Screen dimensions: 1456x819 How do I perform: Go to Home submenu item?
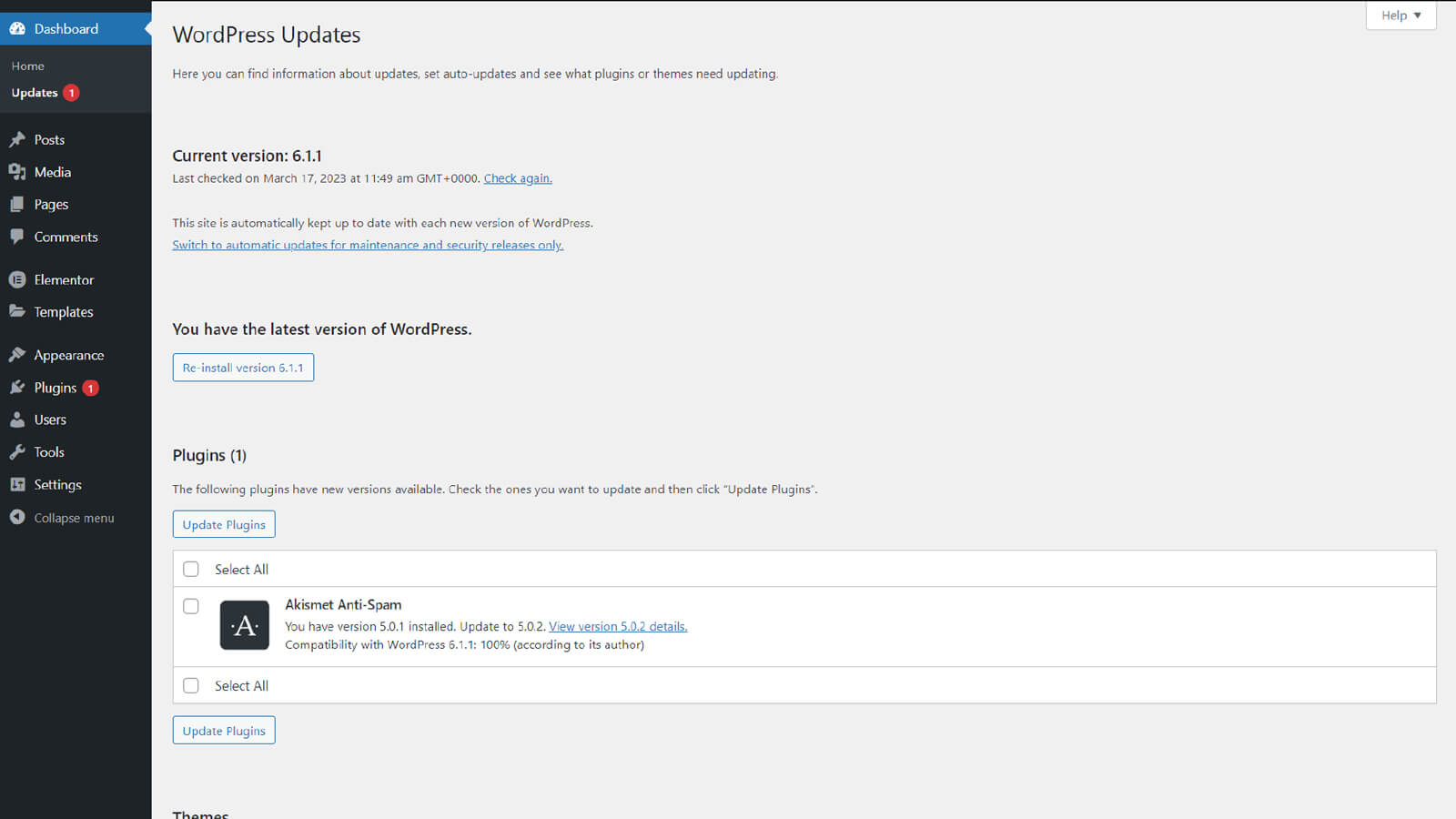28,66
